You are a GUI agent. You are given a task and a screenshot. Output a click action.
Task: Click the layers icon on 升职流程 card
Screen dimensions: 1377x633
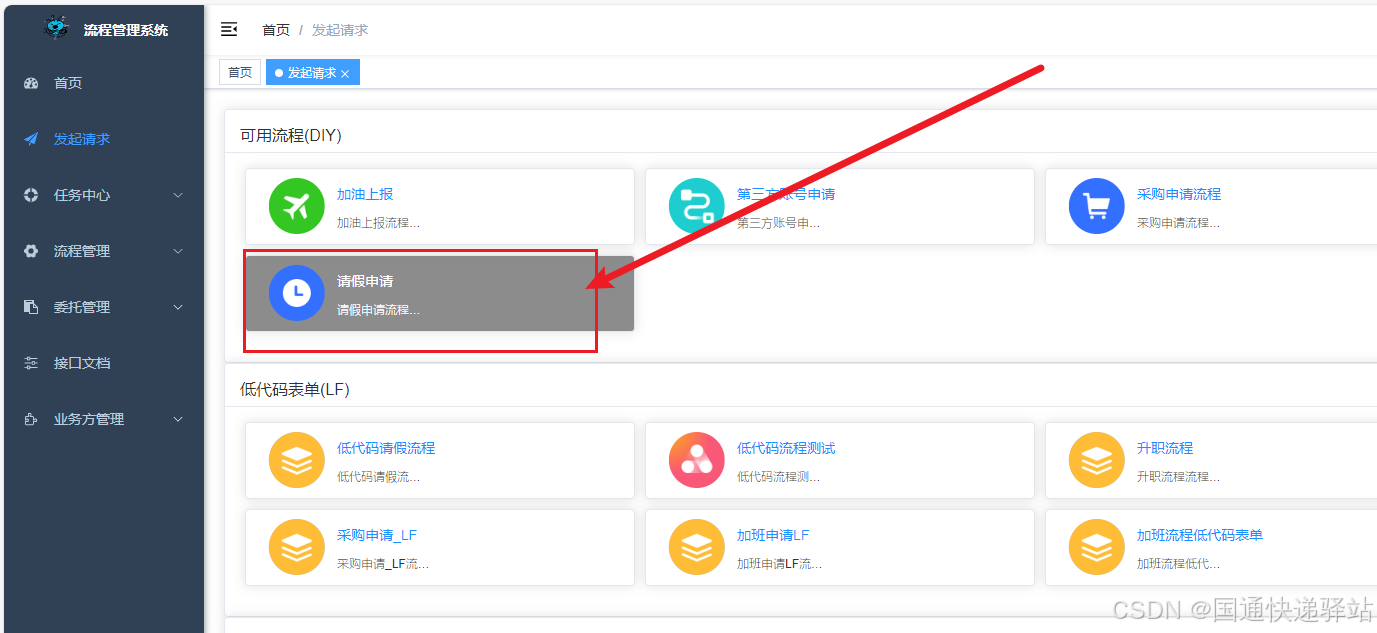[1096, 460]
